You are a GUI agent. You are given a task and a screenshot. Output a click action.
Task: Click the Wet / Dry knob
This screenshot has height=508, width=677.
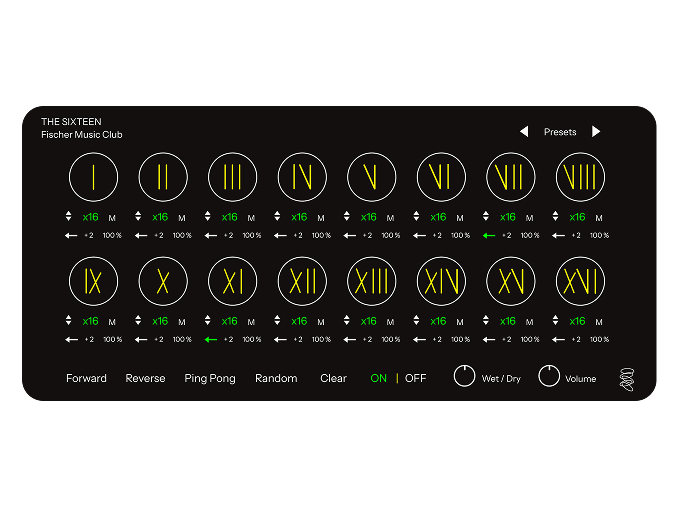click(465, 375)
